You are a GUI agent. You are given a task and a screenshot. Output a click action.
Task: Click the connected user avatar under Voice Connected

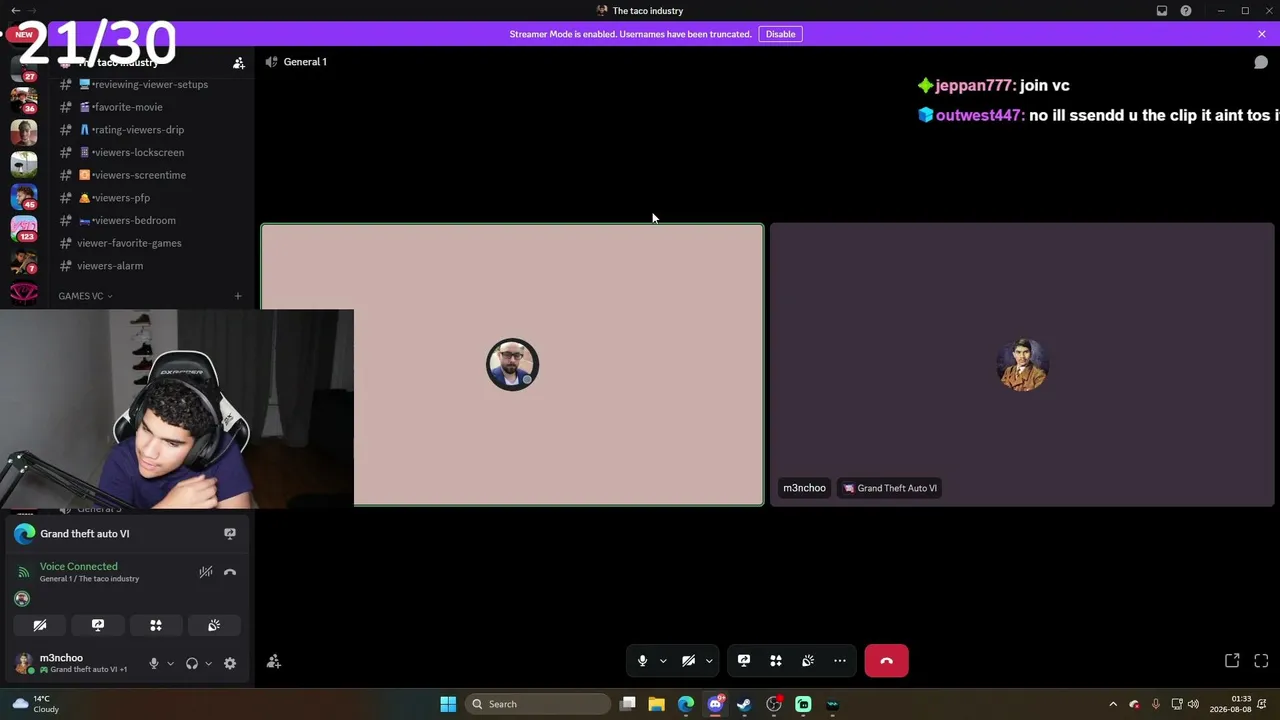coord(22,599)
